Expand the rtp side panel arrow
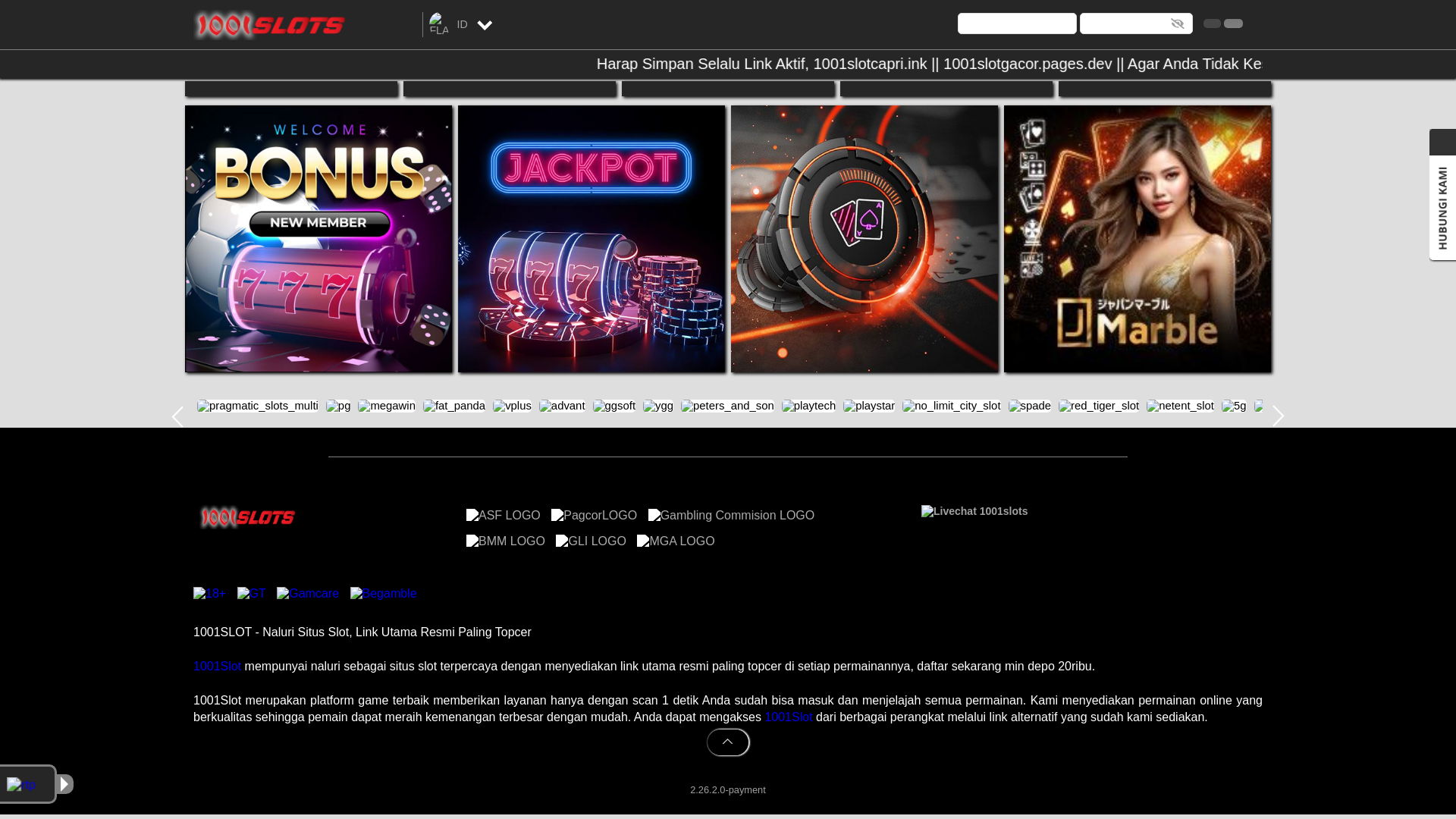Image resolution: width=1456 pixels, height=819 pixels. point(65,784)
